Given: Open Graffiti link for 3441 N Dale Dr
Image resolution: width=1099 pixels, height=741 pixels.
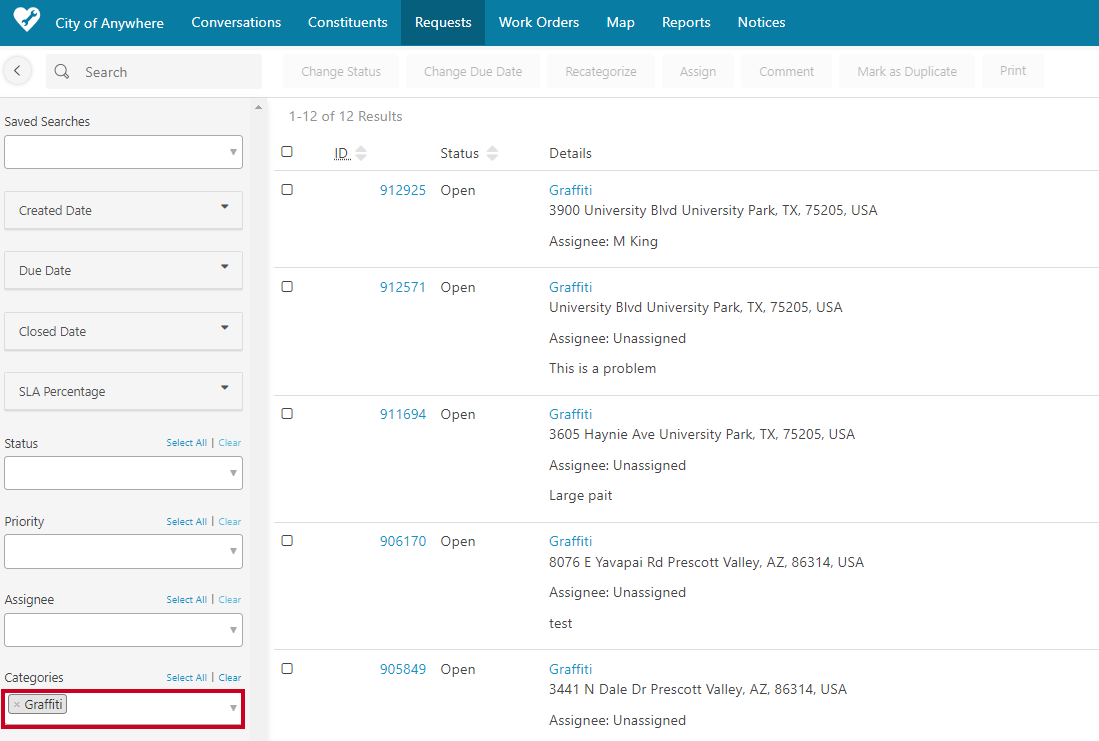Looking at the screenshot, I should (x=571, y=669).
